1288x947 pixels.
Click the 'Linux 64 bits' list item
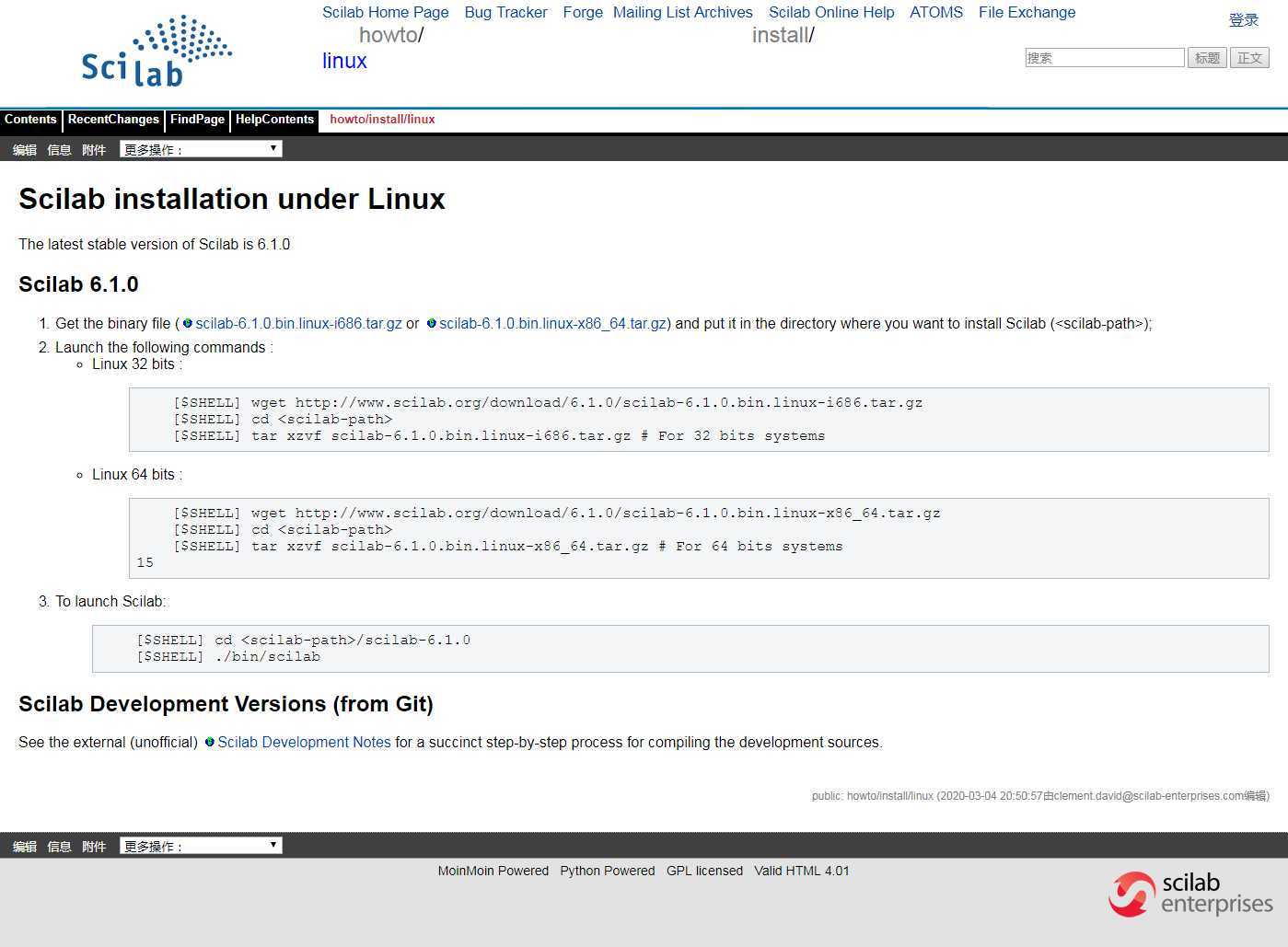click(137, 475)
